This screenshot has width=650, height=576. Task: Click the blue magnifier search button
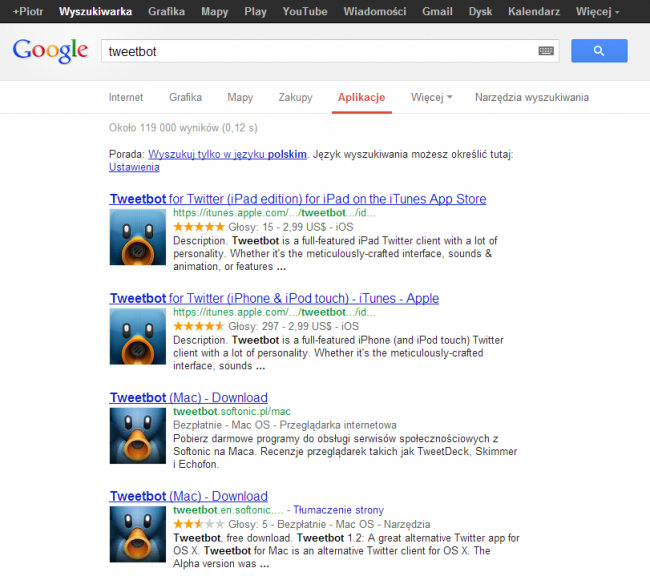tap(599, 51)
